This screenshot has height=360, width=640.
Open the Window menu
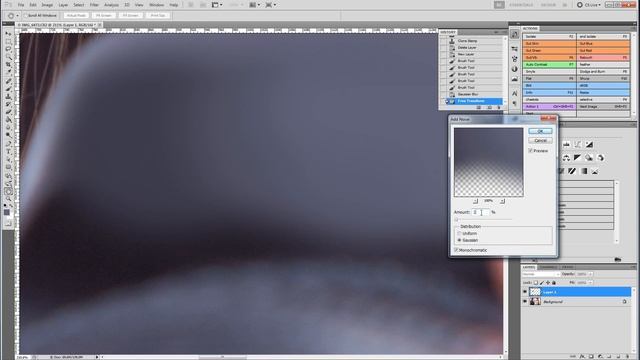(x=156, y=5)
